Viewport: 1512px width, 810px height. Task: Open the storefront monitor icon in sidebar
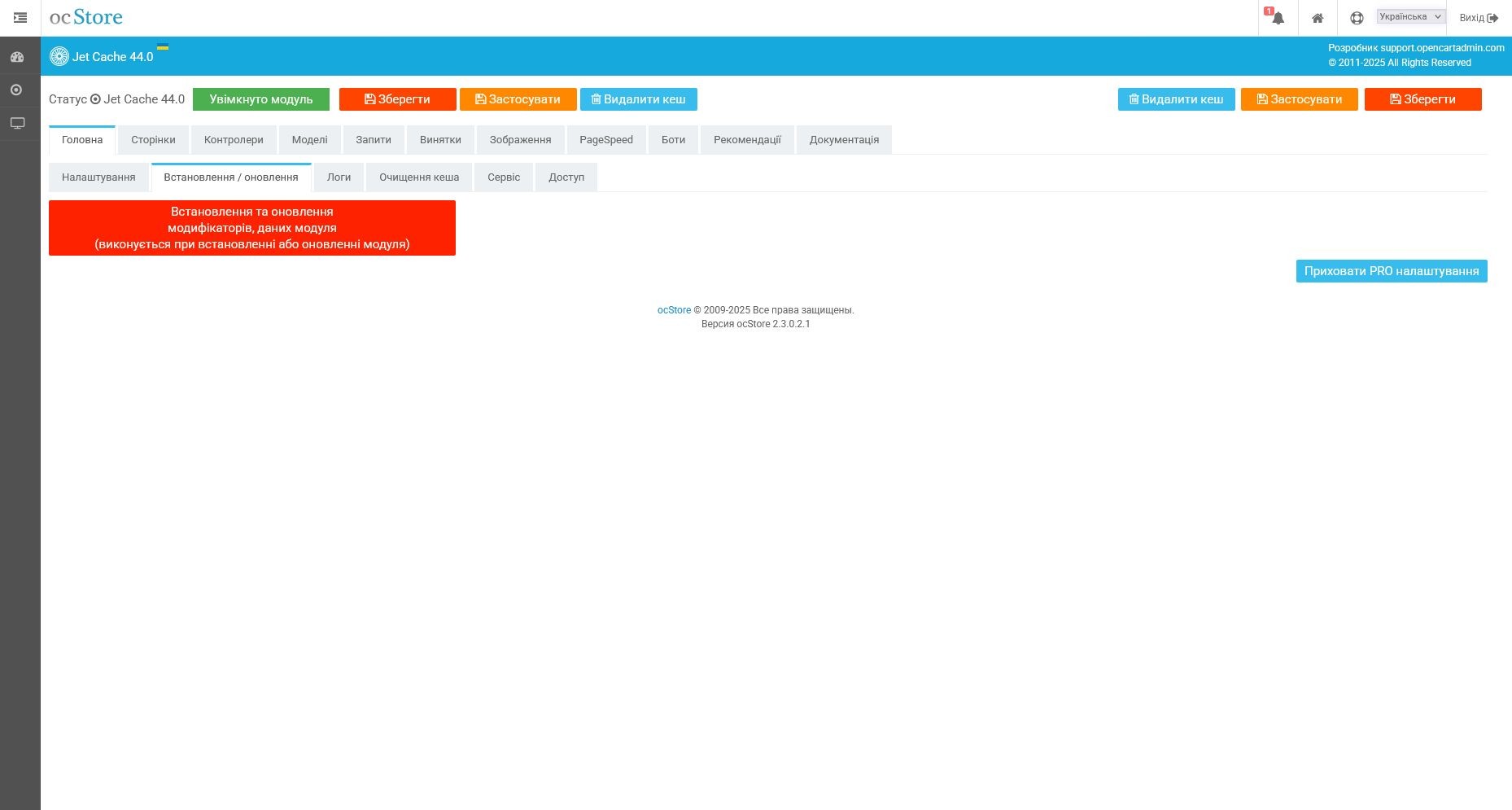point(18,122)
